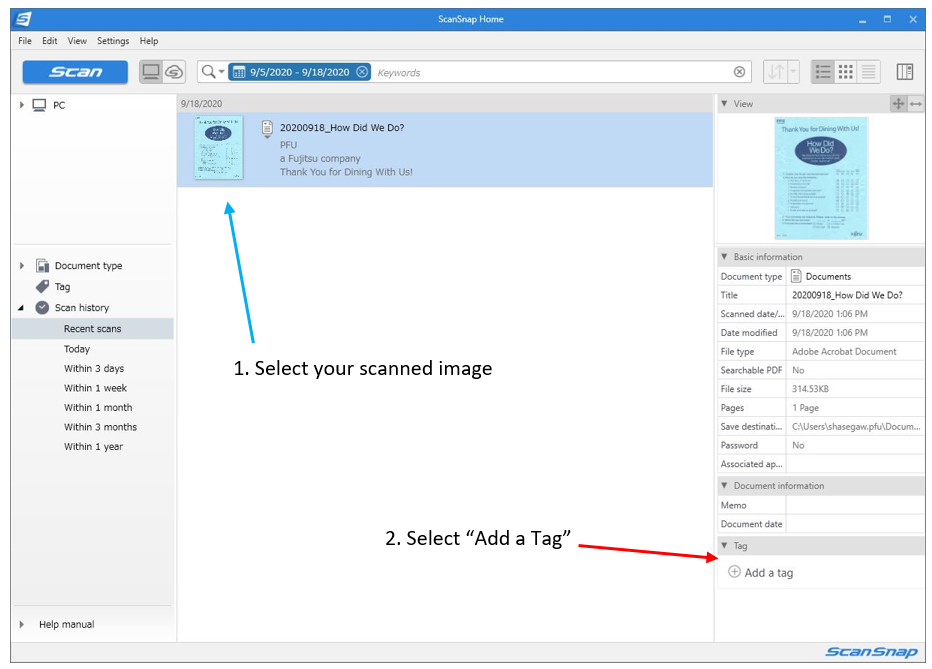Click the blue Scan button
The height and width of the screenshot is (669, 932).
tap(75, 72)
